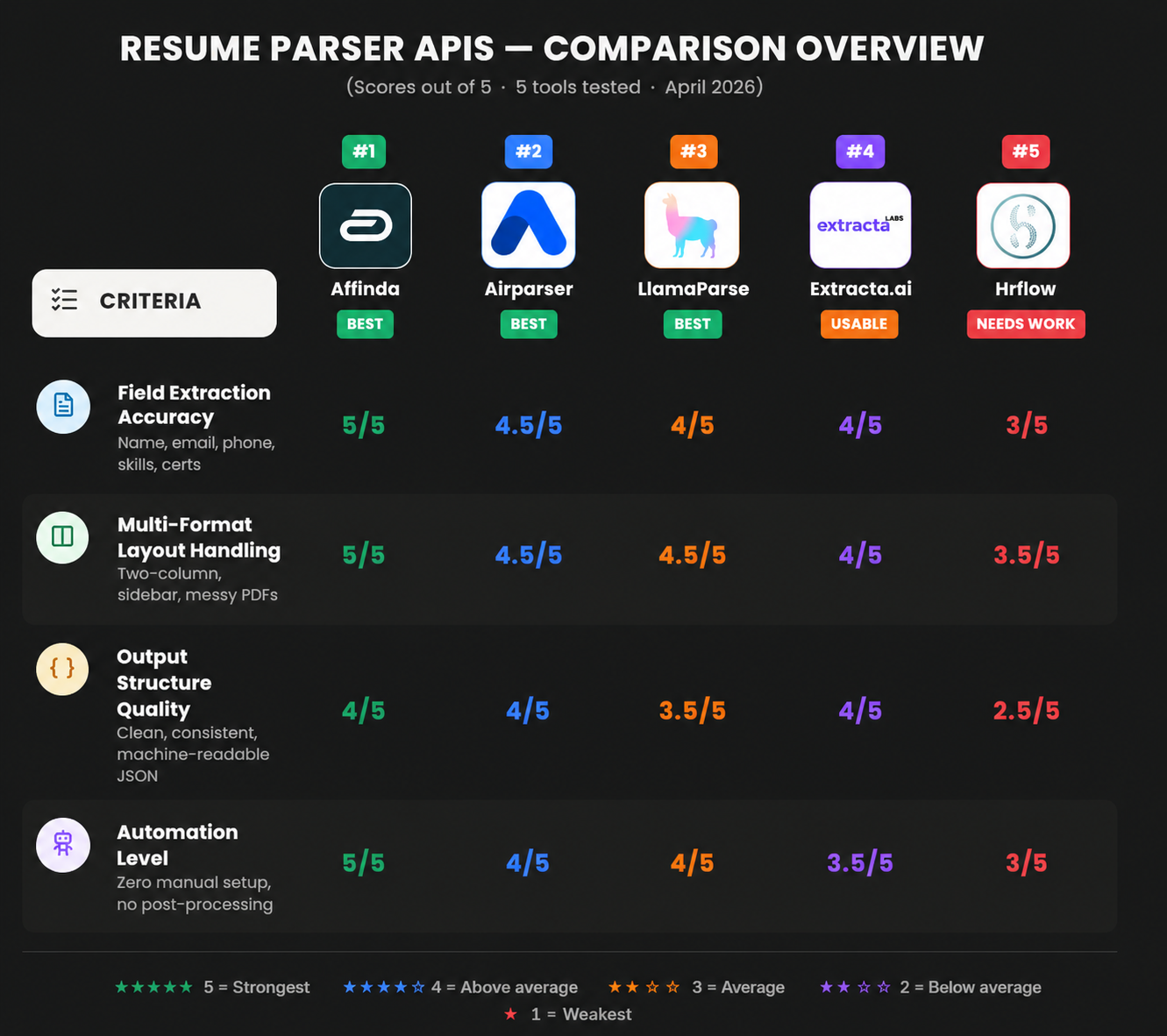This screenshot has height=1036, width=1167.
Task: Click the BEST badge under Affinda
Action: pyautogui.click(x=365, y=324)
